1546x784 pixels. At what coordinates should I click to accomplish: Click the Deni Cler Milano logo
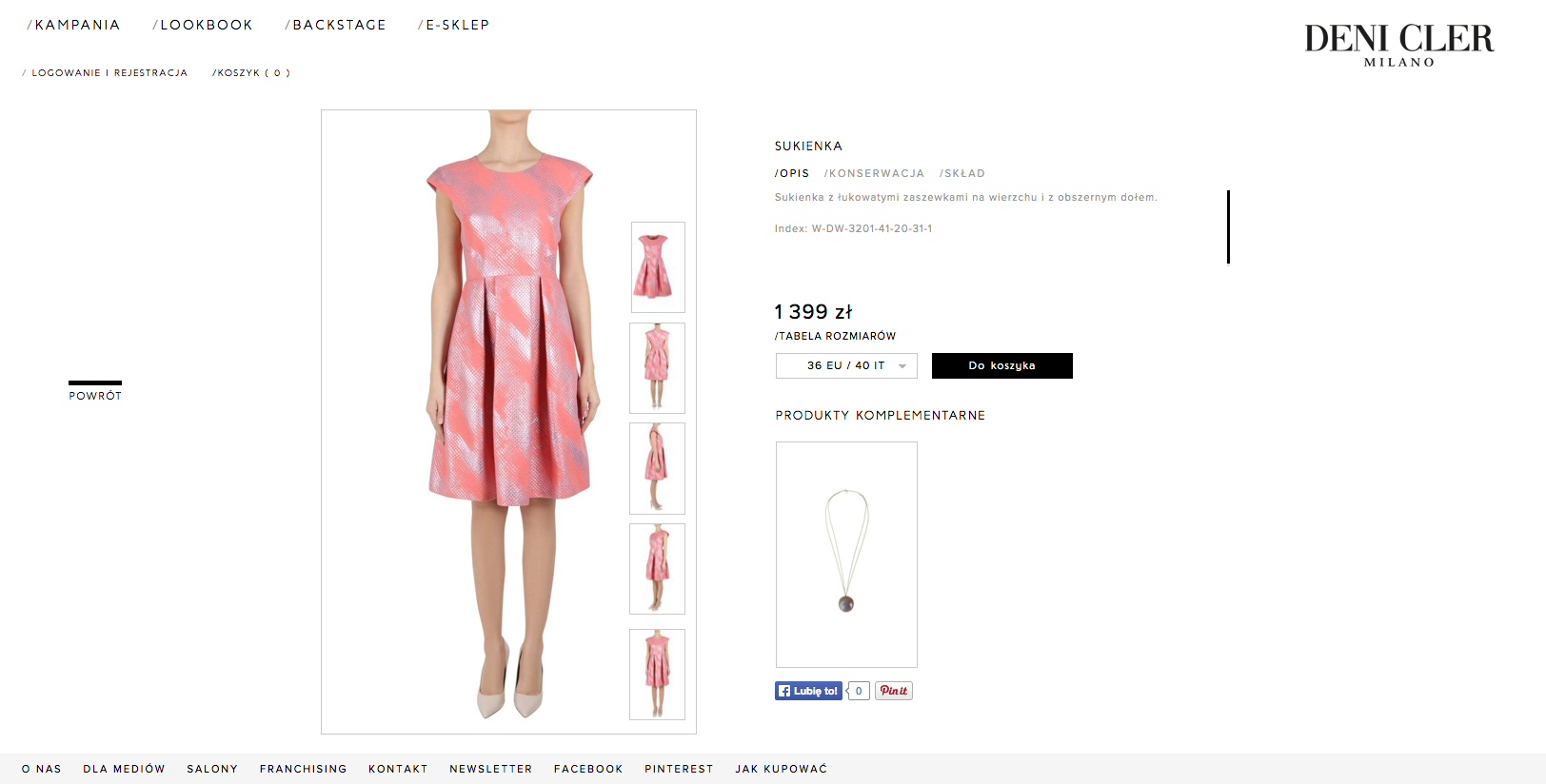pos(1398,46)
